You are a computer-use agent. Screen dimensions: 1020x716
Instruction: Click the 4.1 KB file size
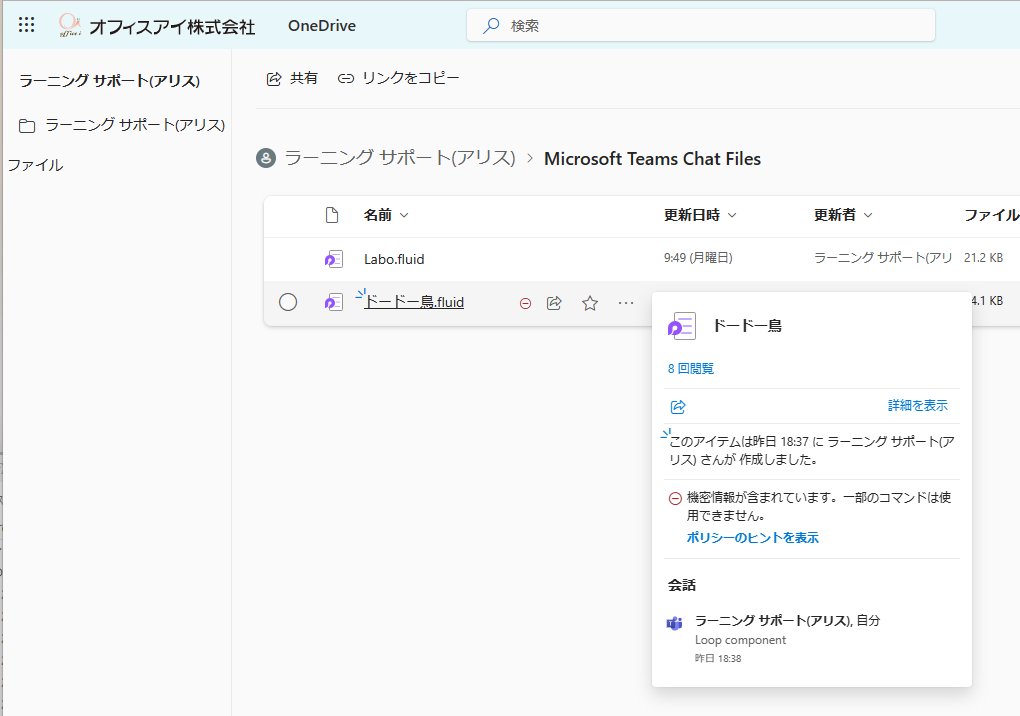pyautogui.click(x=987, y=300)
